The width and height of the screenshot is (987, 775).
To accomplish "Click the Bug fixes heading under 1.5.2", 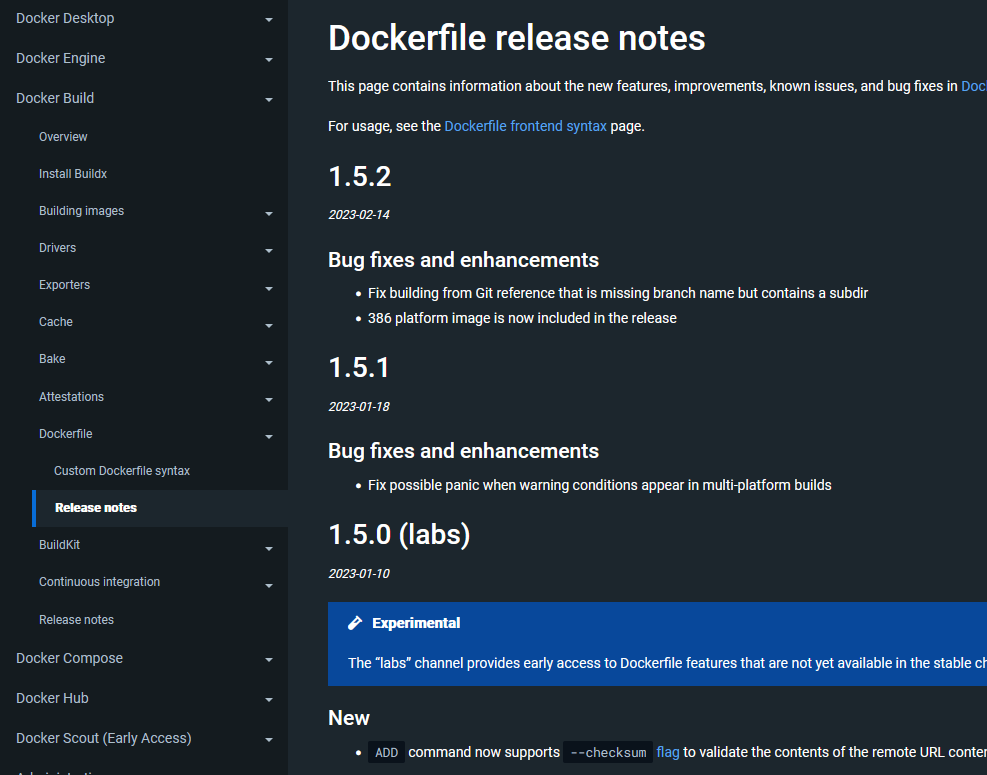I will click(x=463, y=260).
